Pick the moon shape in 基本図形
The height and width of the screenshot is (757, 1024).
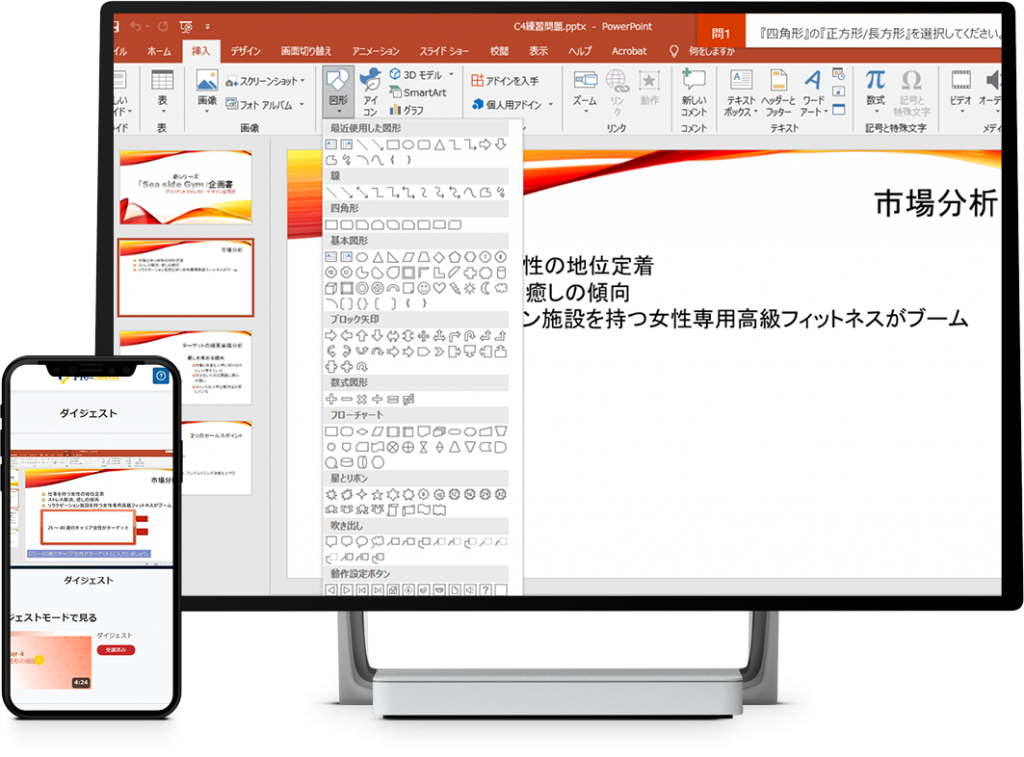point(485,288)
